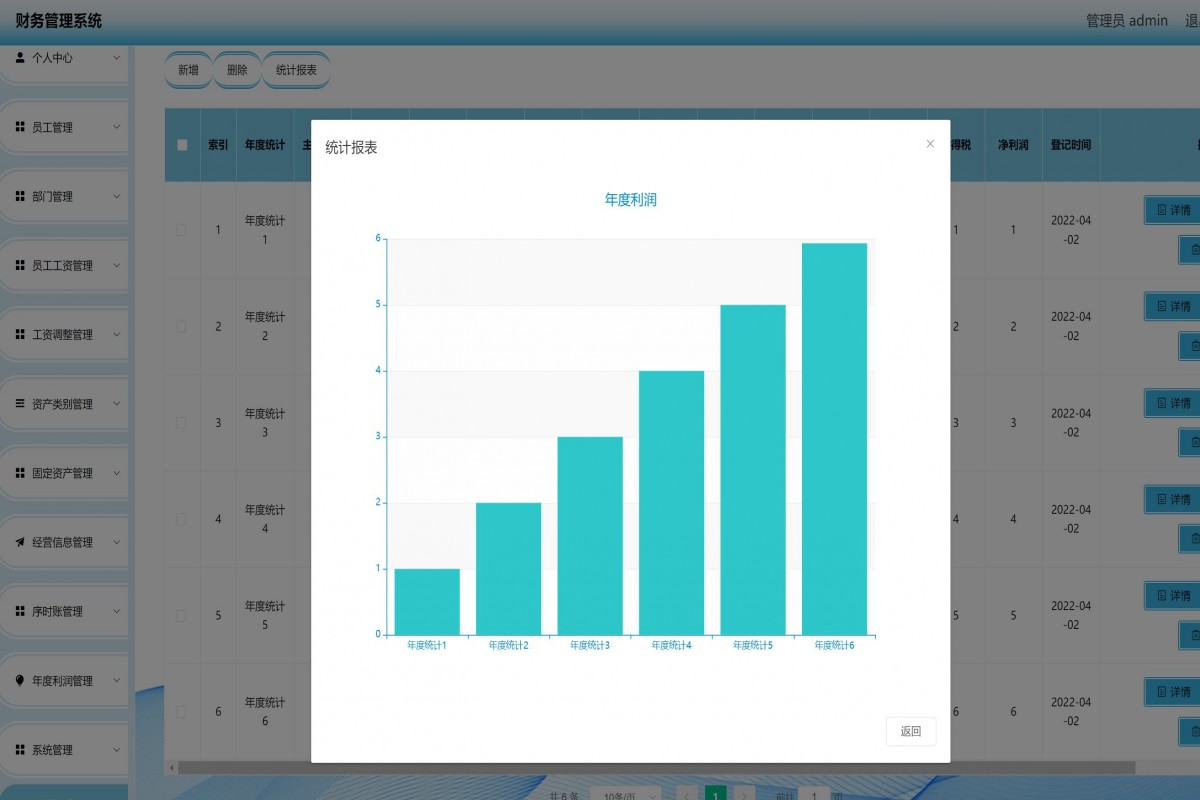Check the checkbox for row 年度统计1

(x=182, y=230)
